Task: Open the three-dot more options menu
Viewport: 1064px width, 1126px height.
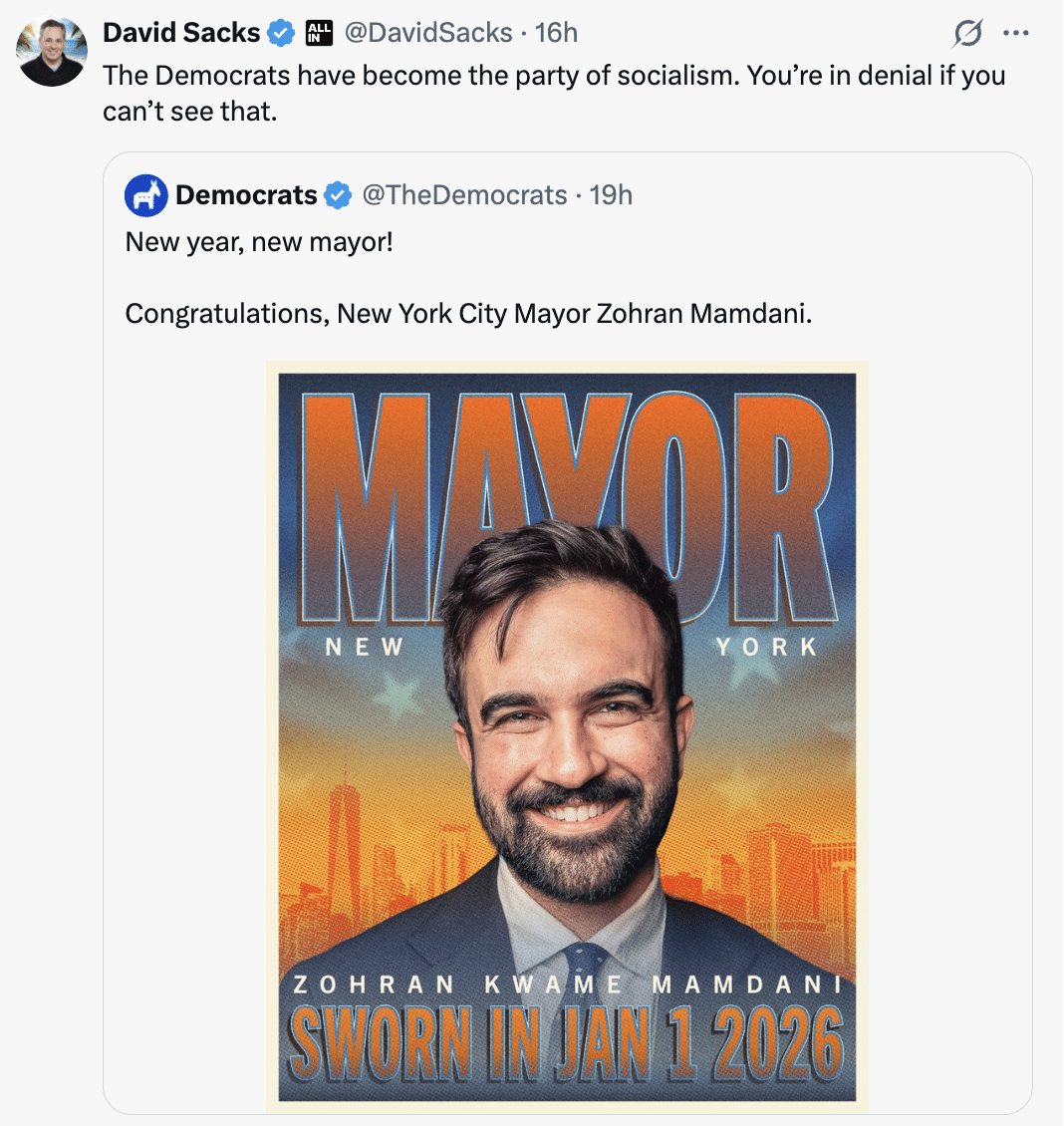Action: (1015, 34)
